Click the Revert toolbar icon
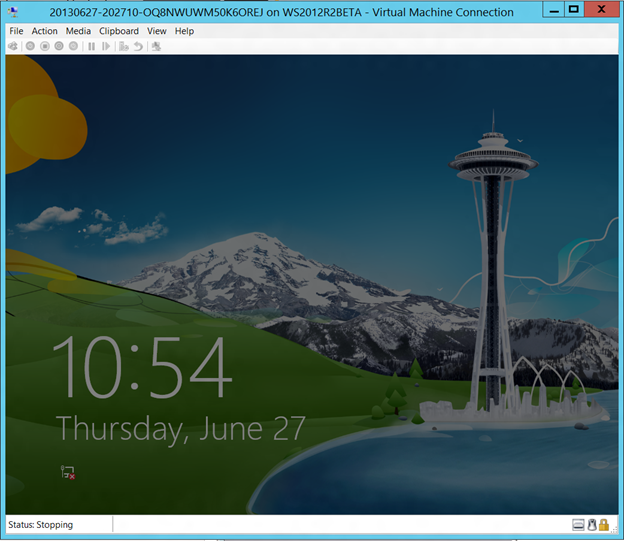Viewport: 624px width, 541px height. coord(138,46)
